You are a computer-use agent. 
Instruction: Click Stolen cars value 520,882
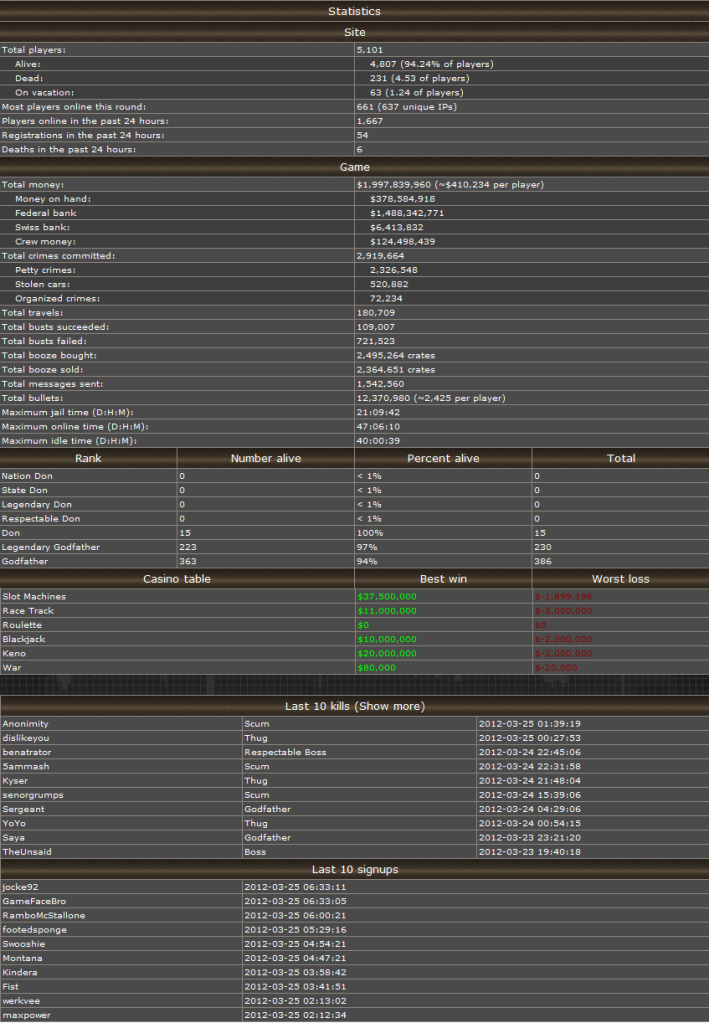pos(389,284)
